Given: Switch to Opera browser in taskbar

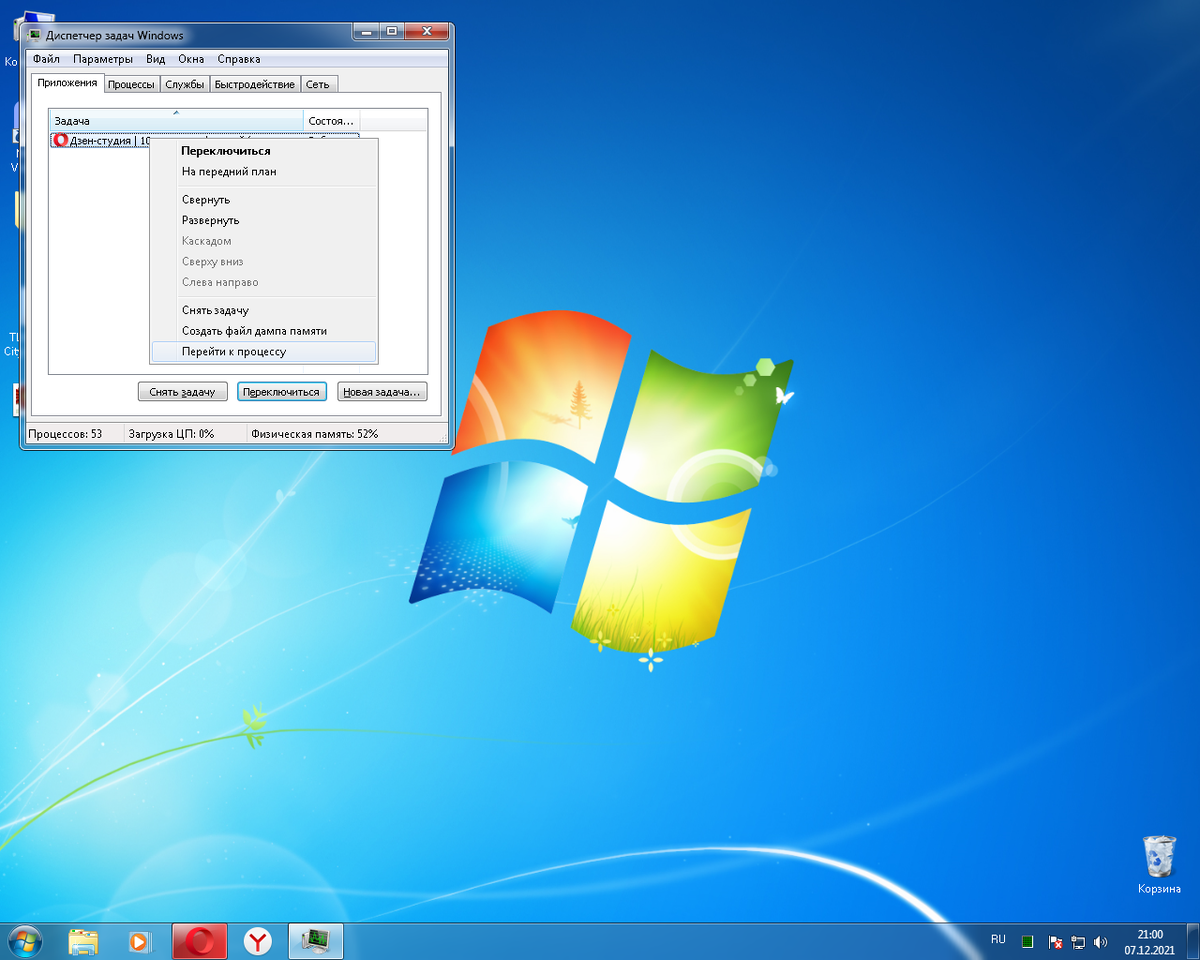Looking at the screenshot, I should click(x=200, y=941).
